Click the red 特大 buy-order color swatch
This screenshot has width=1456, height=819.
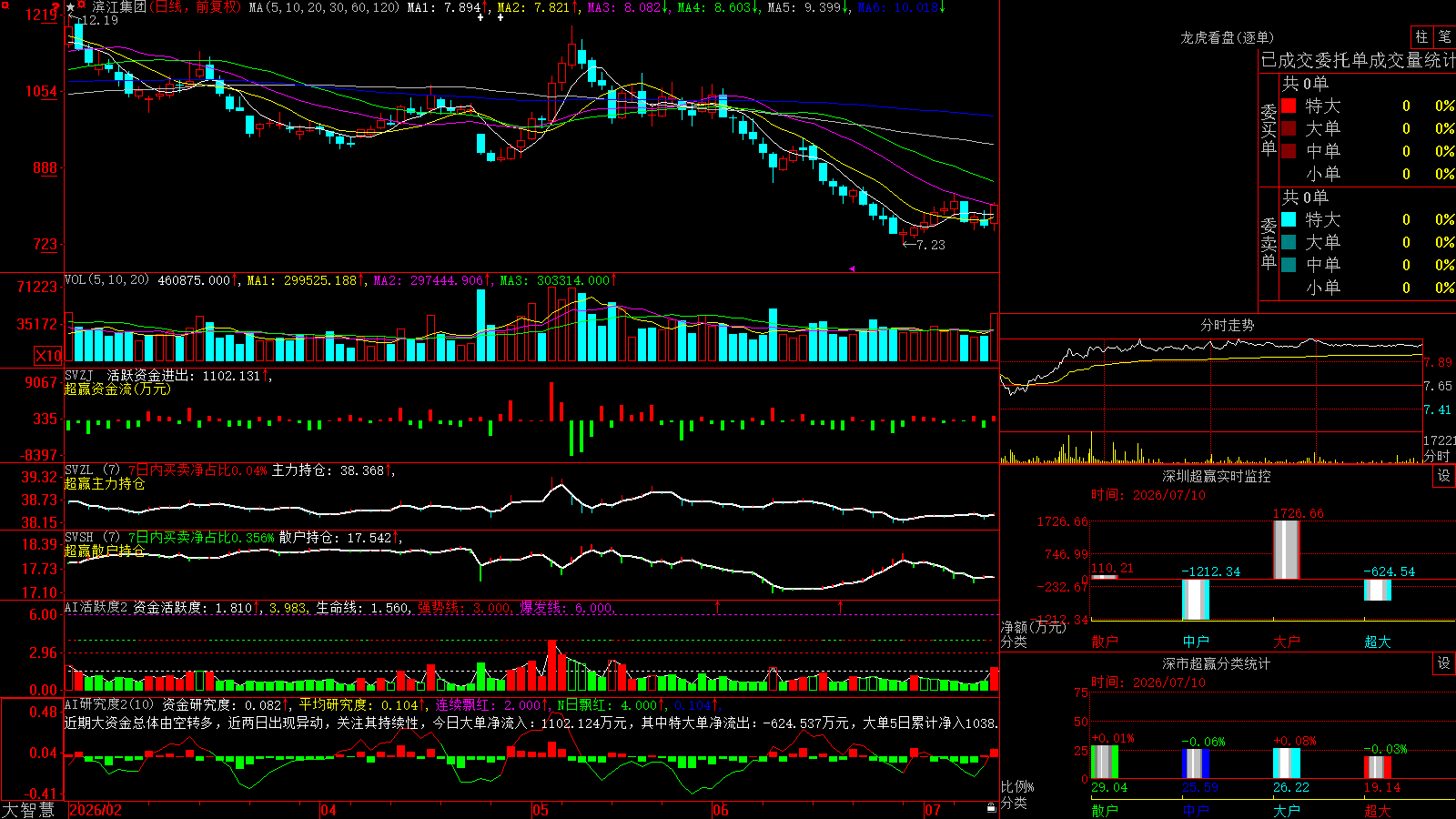[x=1289, y=106]
